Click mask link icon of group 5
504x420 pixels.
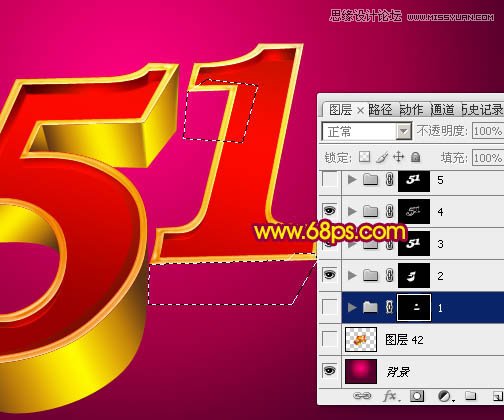coord(389,179)
